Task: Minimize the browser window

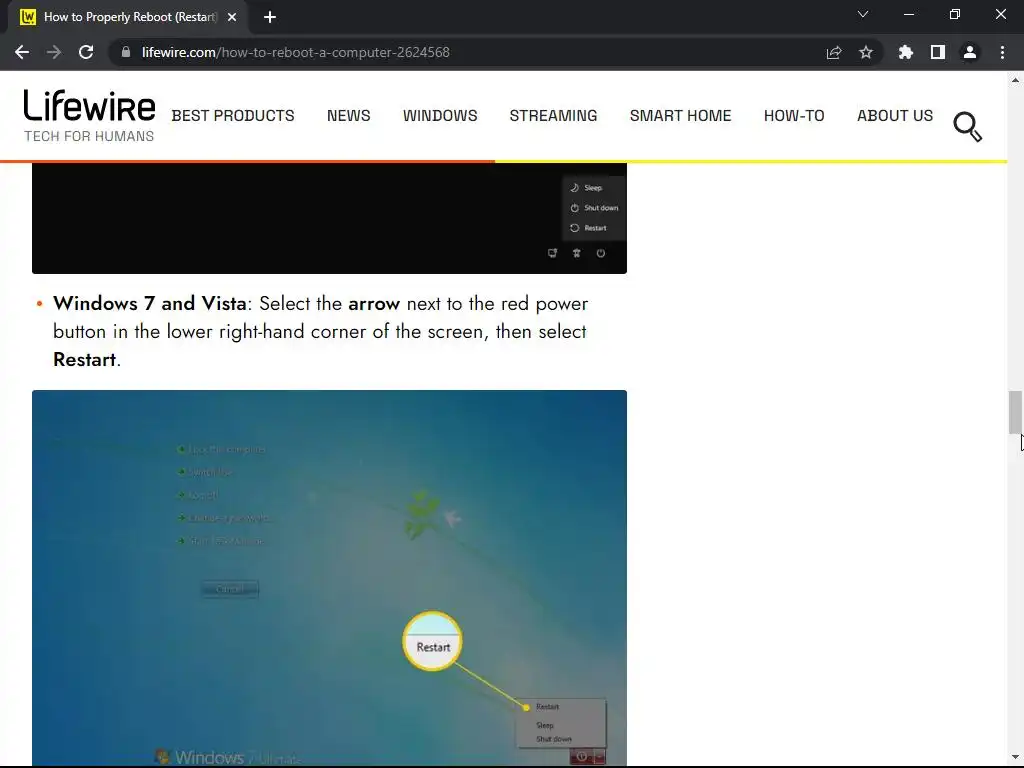Action: coord(908,14)
